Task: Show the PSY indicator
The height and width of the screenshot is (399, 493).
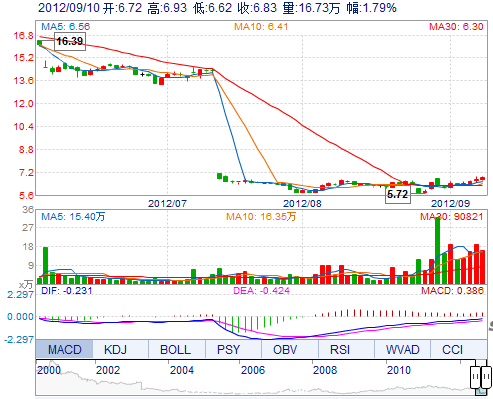Action: [x=228, y=349]
